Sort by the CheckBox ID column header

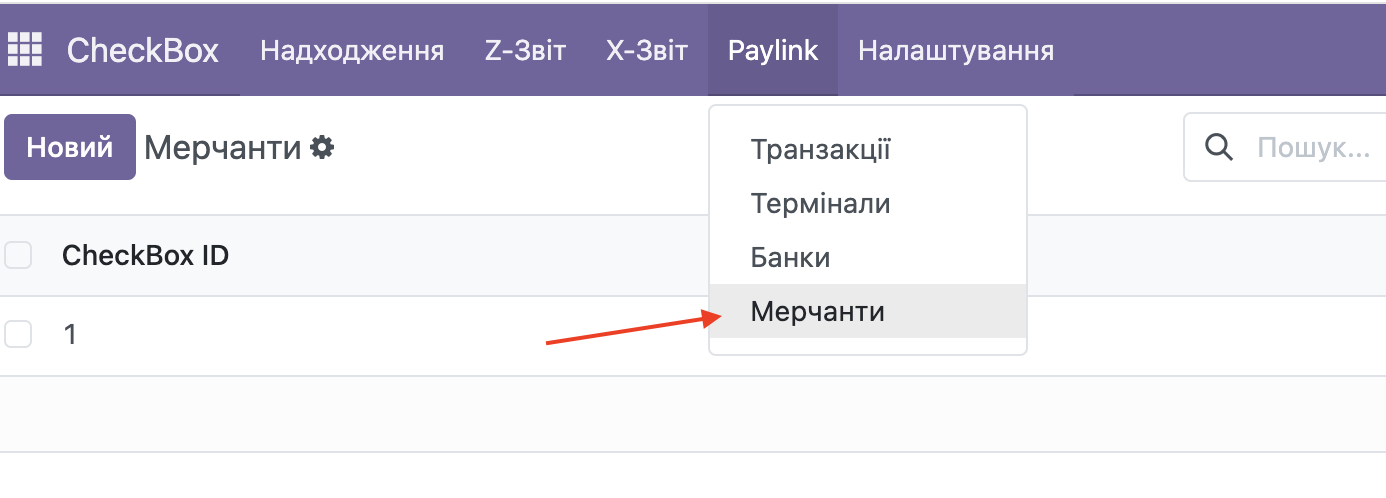pyautogui.click(x=145, y=256)
